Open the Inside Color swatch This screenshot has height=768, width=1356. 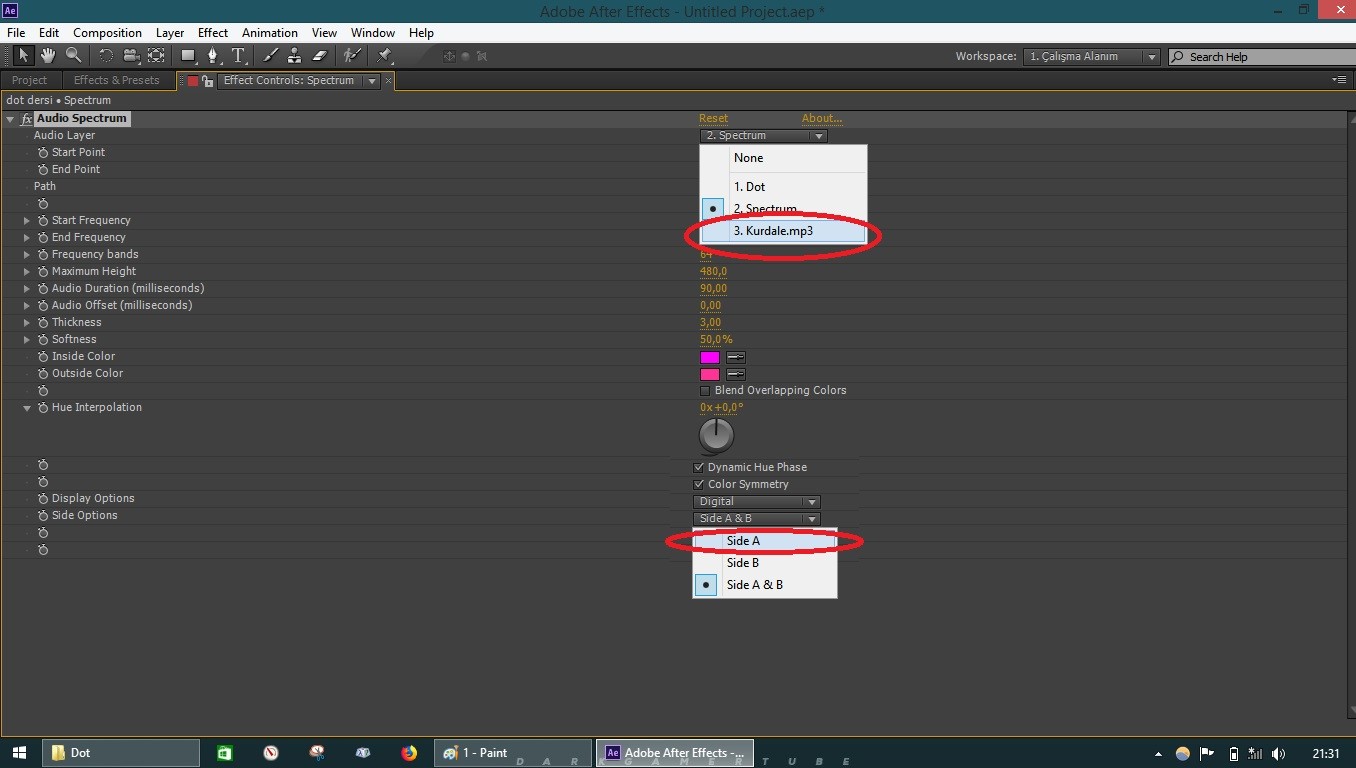pos(710,357)
